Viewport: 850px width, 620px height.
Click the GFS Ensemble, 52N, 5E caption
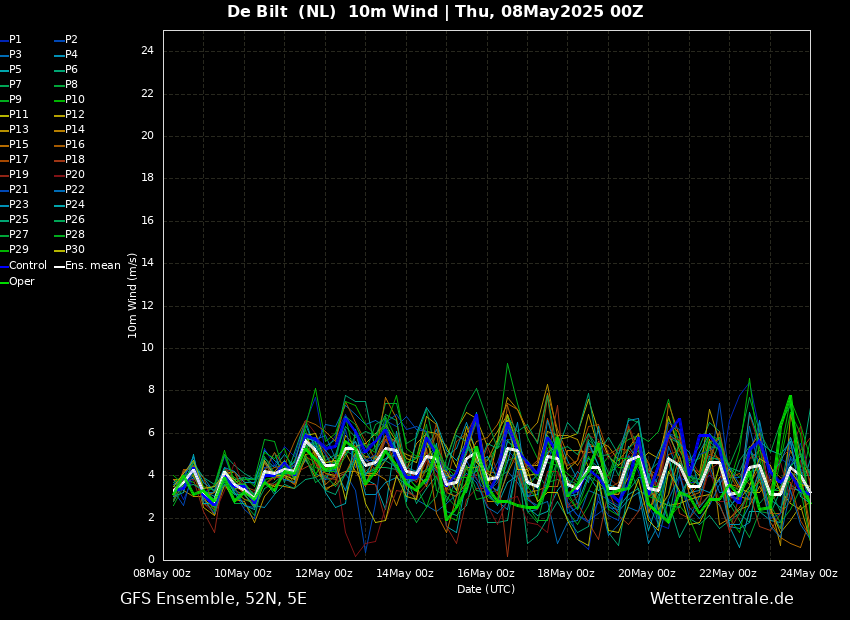pos(213,599)
